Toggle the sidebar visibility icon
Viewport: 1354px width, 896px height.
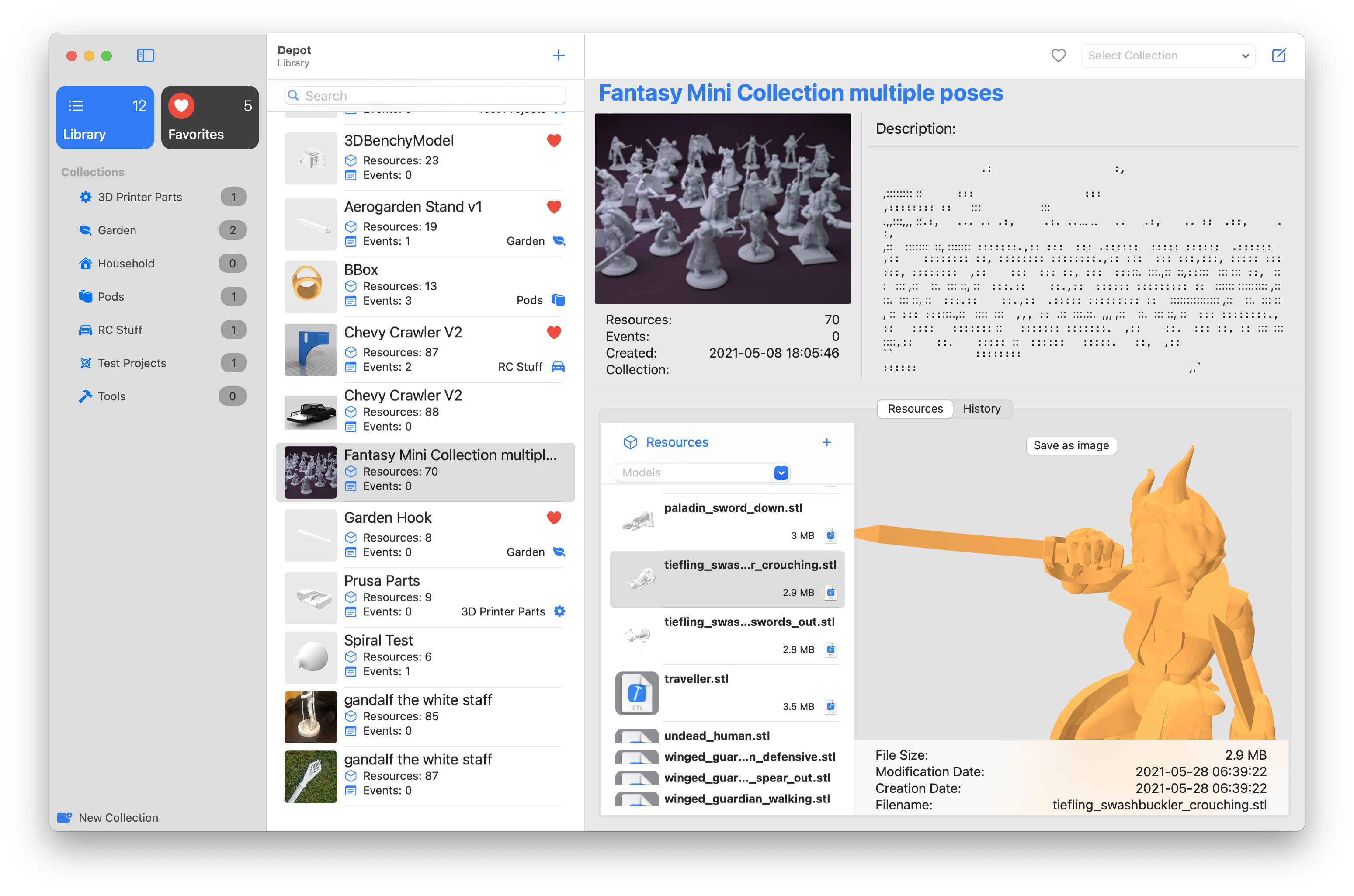click(145, 56)
